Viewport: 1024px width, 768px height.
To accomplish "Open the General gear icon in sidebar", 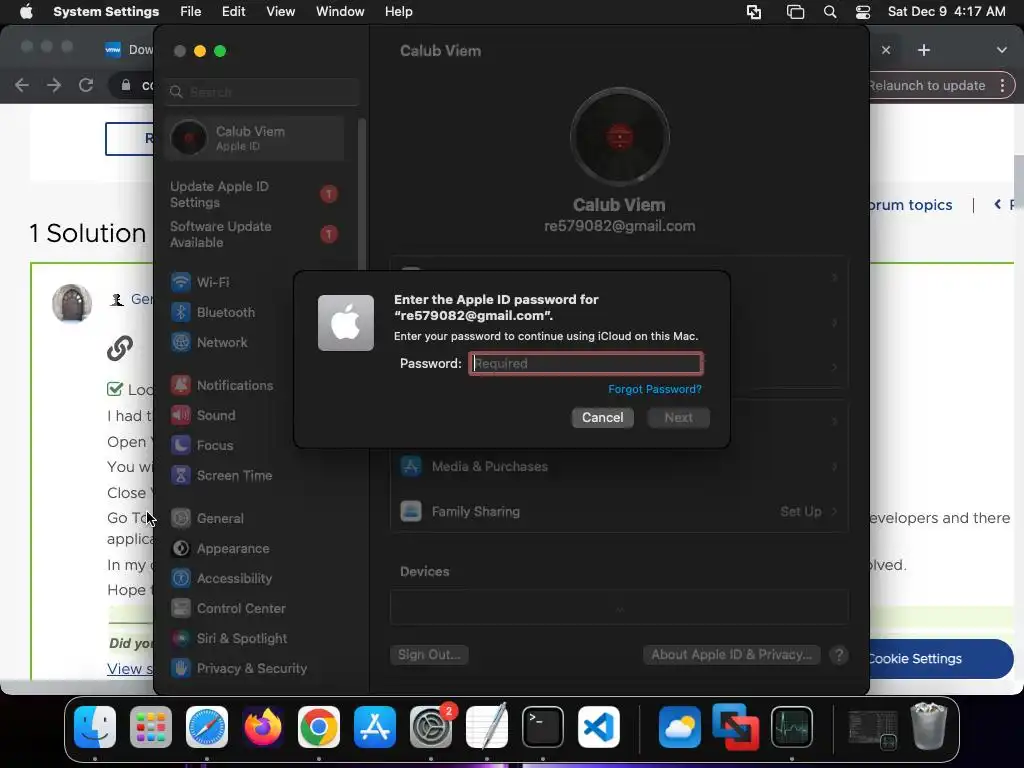I will 181,519.
